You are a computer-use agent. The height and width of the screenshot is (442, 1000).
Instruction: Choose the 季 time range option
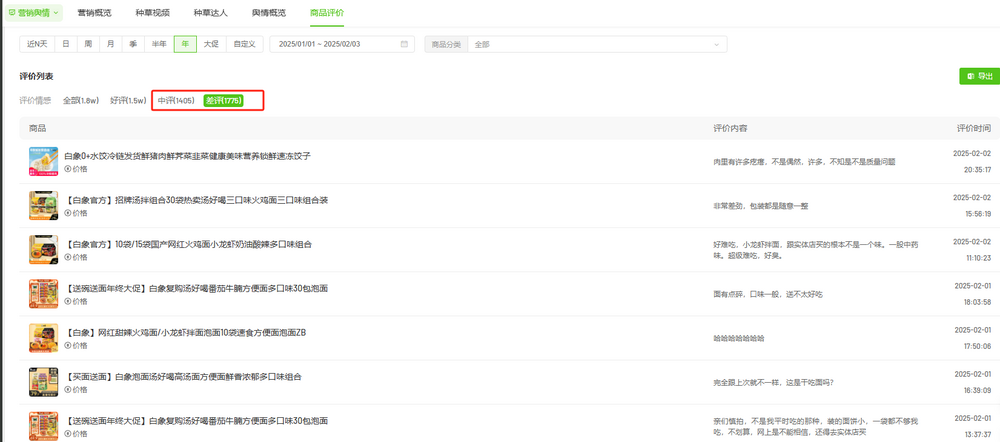pyautogui.click(x=133, y=44)
